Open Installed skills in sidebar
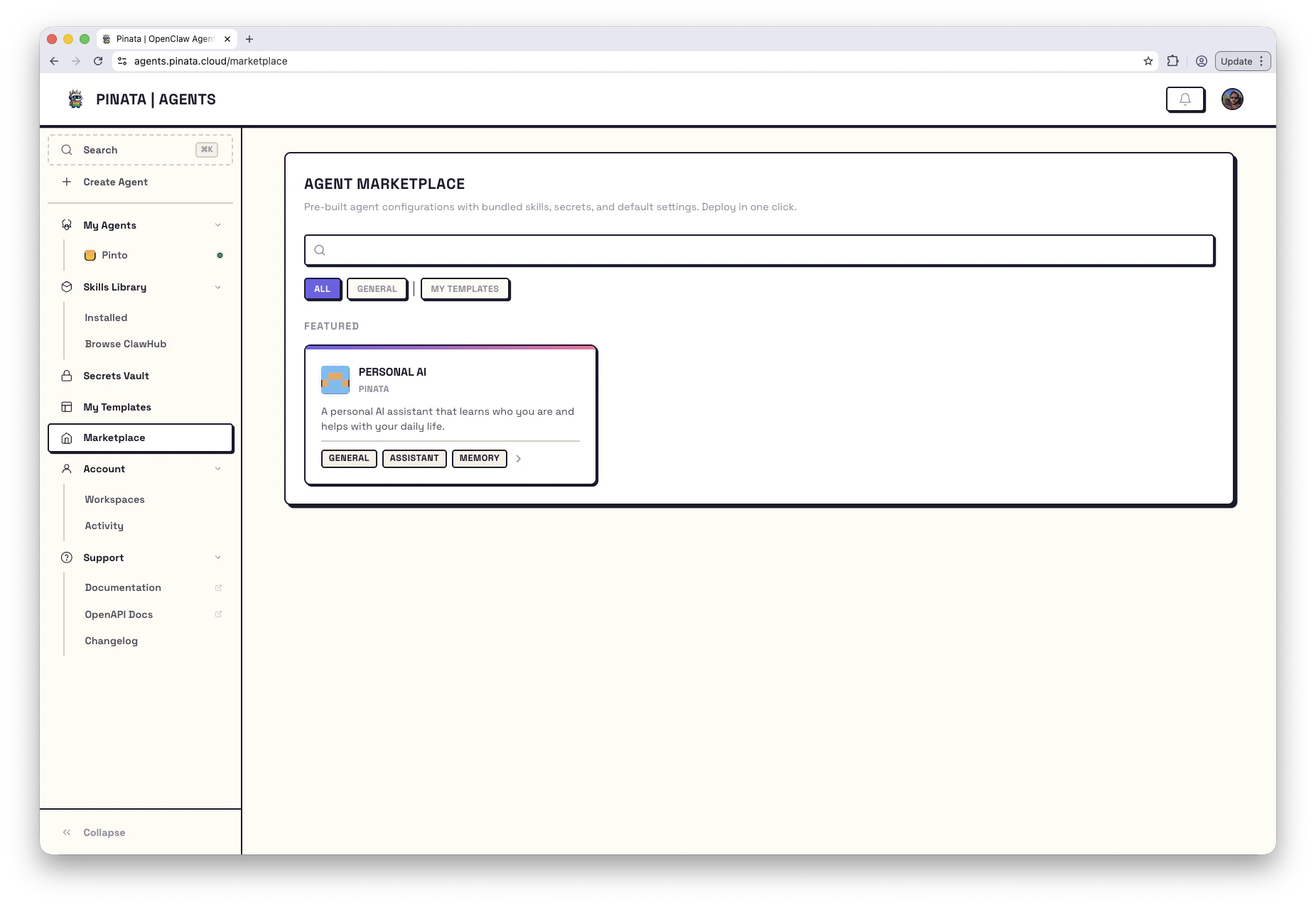1316x907 pixels. [x=106, y=317]
